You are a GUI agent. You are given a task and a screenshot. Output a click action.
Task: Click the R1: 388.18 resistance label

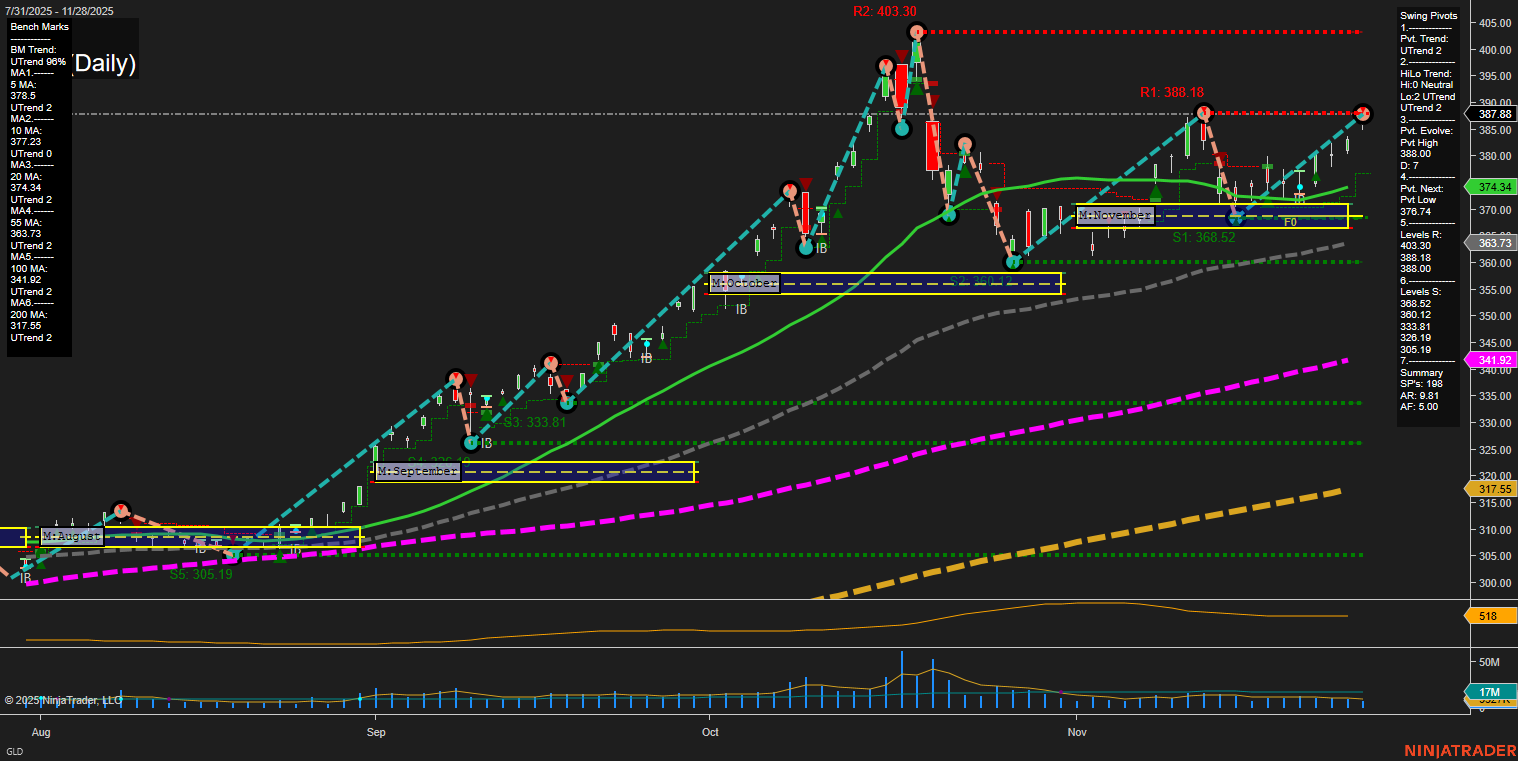[x=1171, y=92]
